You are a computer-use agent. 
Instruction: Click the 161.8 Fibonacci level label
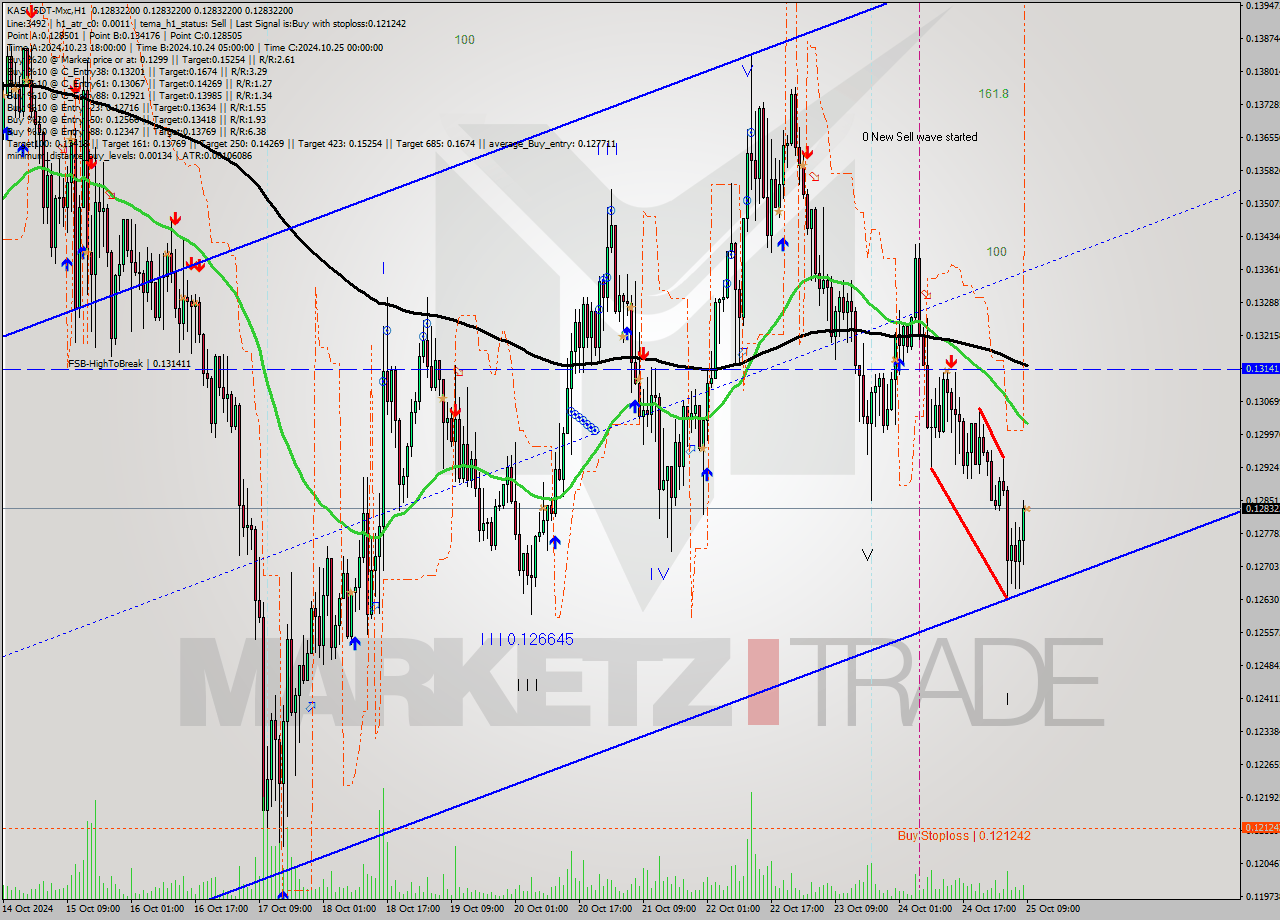[x=993, y=94]
